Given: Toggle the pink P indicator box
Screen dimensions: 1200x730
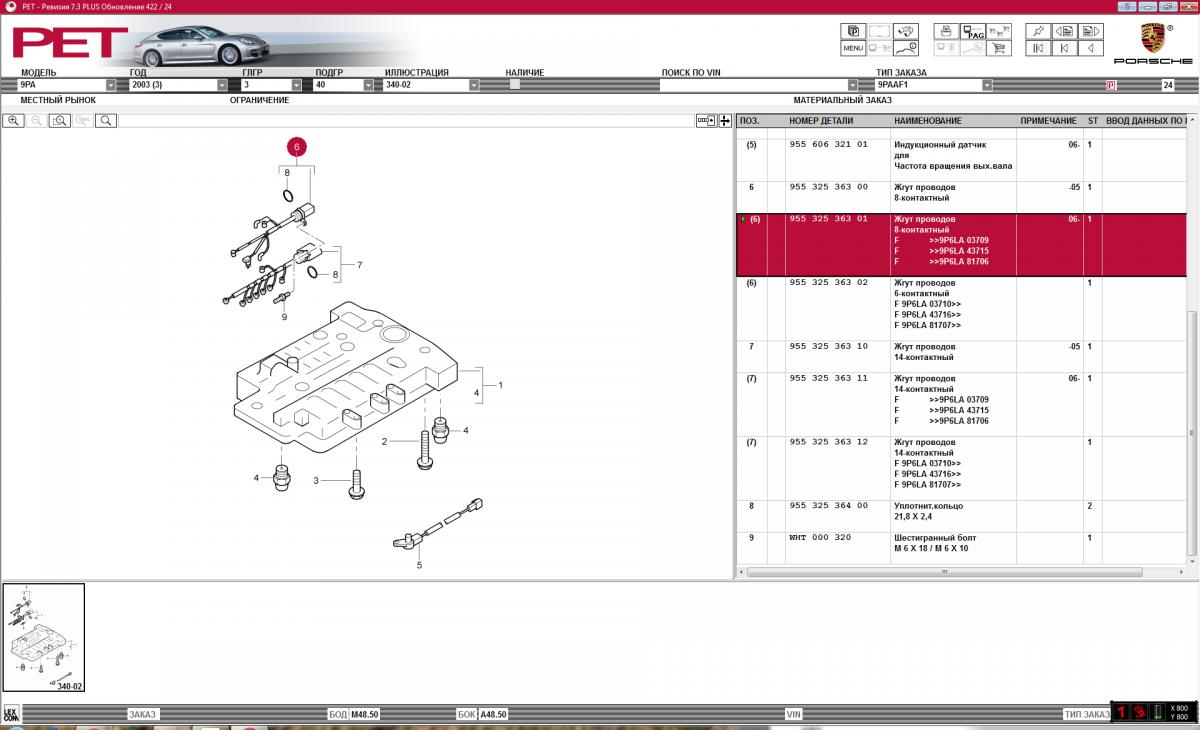Looking at the screenshot, I should (1111, 85).
